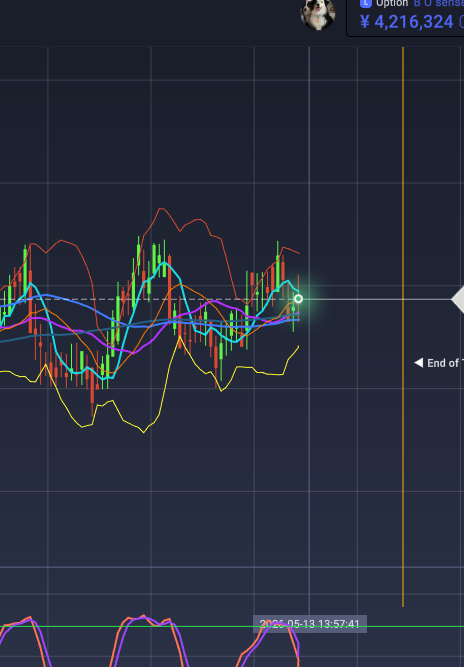
Task: Open the dog profile avatar
Action: click(x=318, y=14)
